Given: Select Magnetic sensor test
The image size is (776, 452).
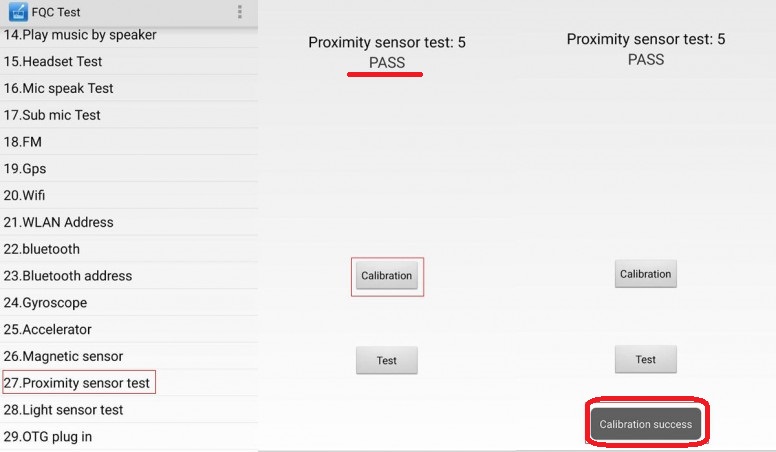Looking at the screenshot, I should point(63,356).
